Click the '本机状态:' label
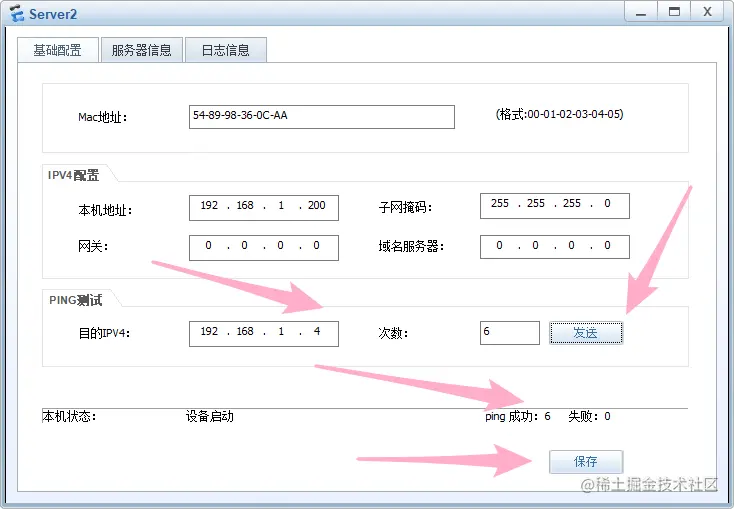Viewport: 734px width, 509px height. point(69,416)
